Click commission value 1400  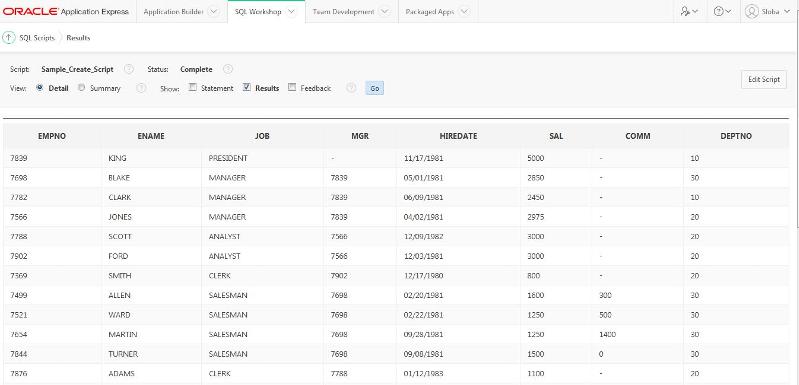[x=608, y=334]
